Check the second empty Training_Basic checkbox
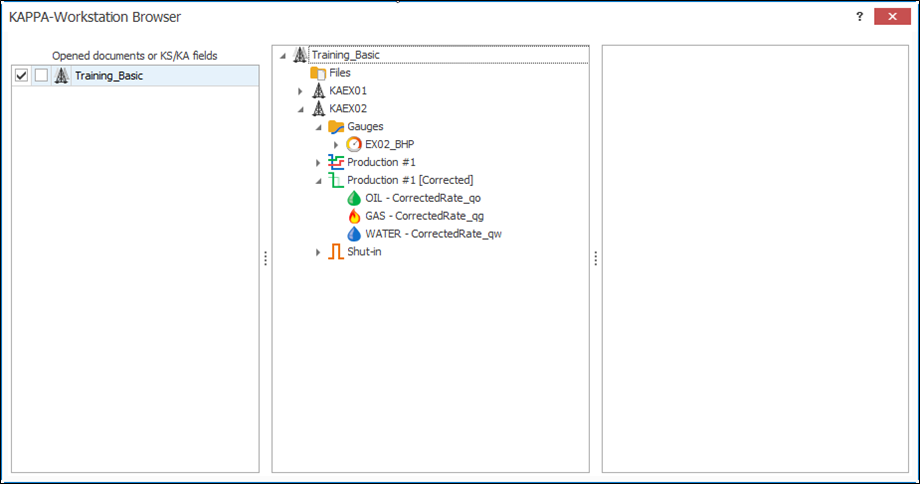This screenshot has width=920, height=484. [x=41, y=76]
